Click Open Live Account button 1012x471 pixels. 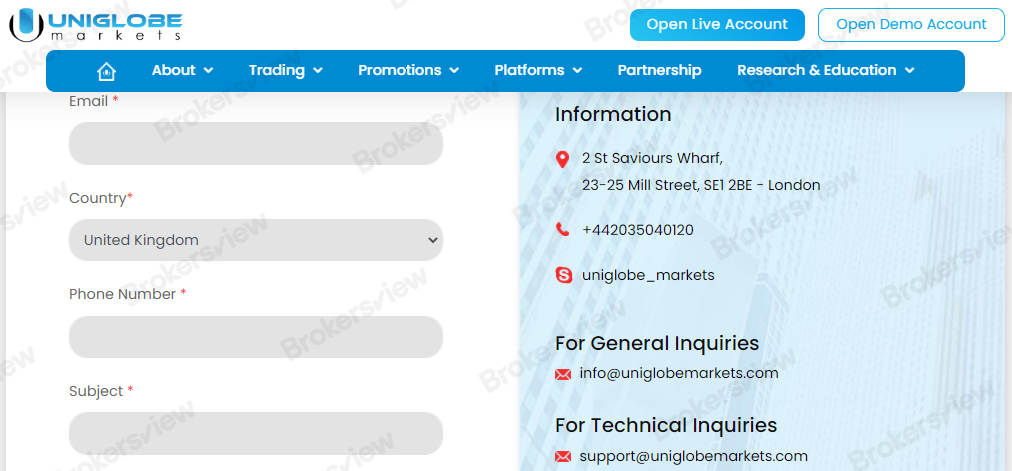pyautogui.click(x=717, y=25)
